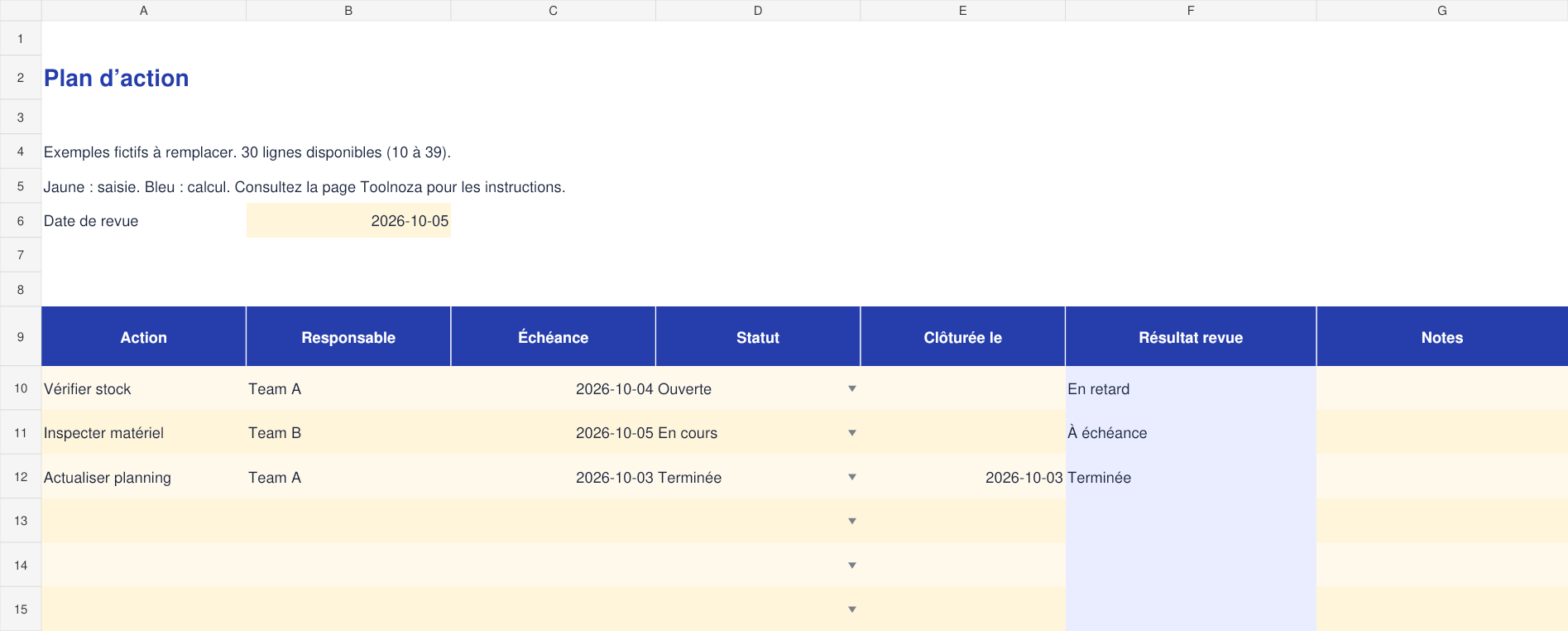
Task: Expand the Statut dropdown arrow in row 15
Action: (x=851, y=609)
